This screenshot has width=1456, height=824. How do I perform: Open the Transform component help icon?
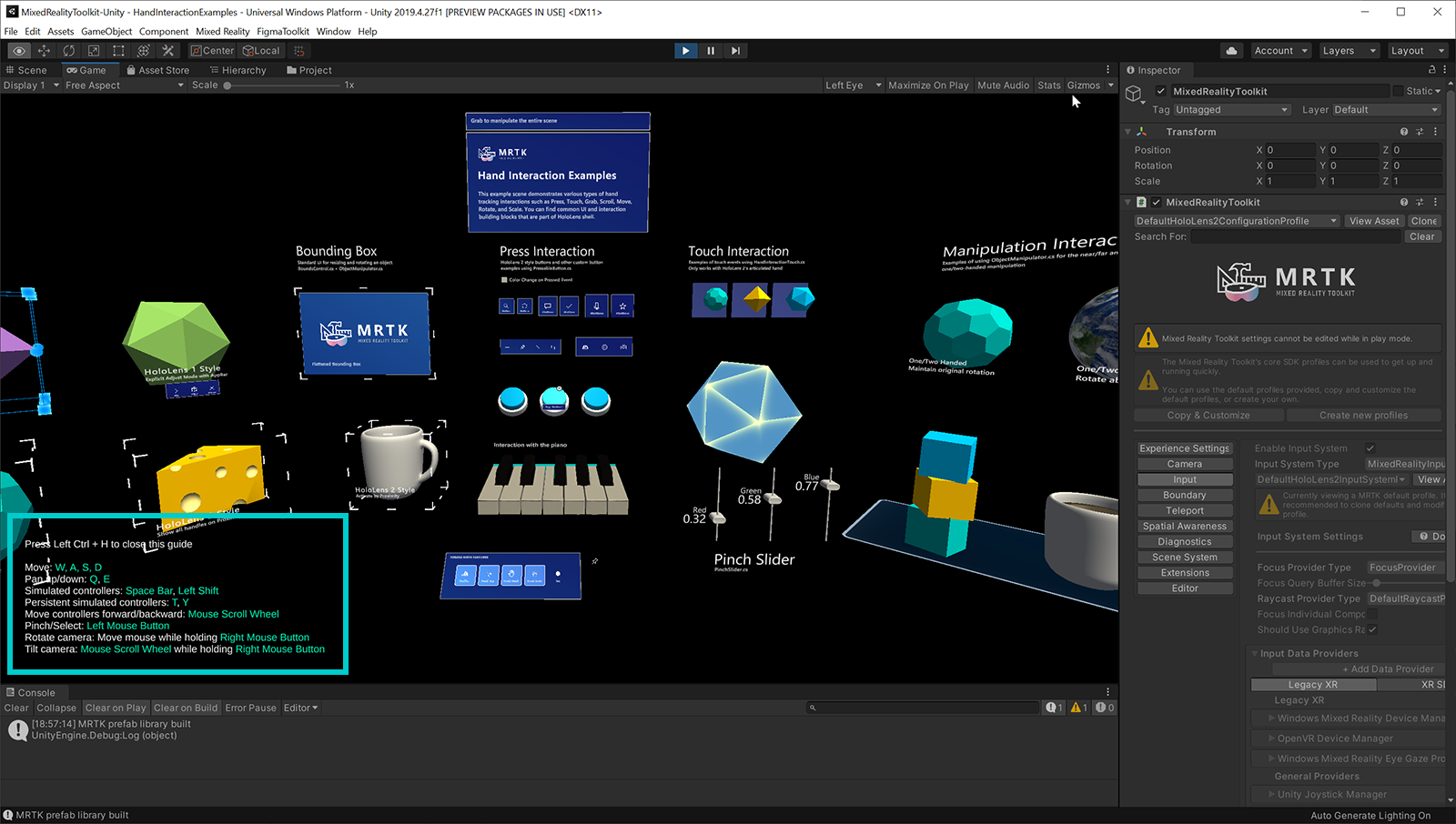1403,132
